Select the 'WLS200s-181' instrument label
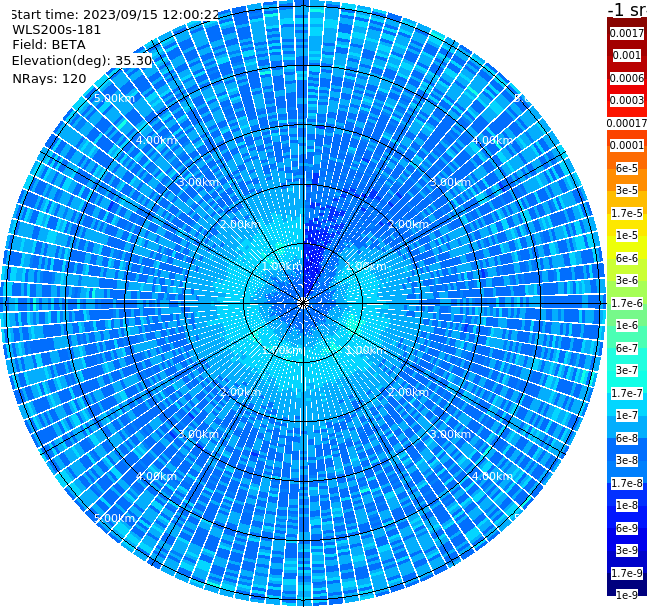This screenshot has height=607, width=647. point(57,30)
